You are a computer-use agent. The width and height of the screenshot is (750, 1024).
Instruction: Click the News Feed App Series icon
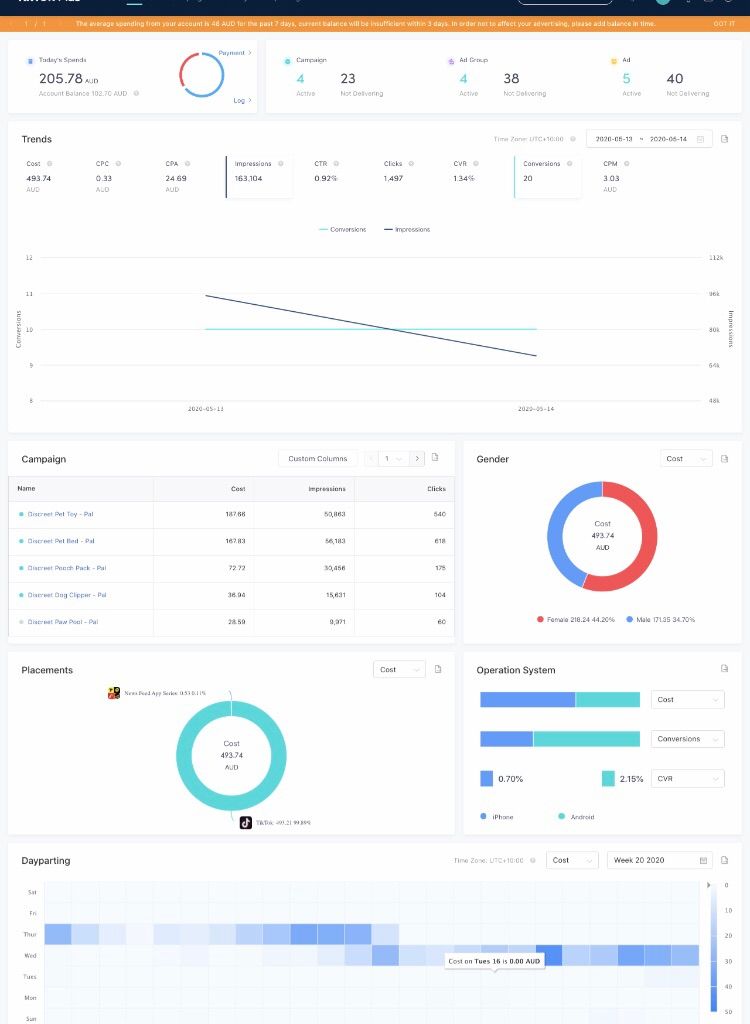click(x=114, y=693)
